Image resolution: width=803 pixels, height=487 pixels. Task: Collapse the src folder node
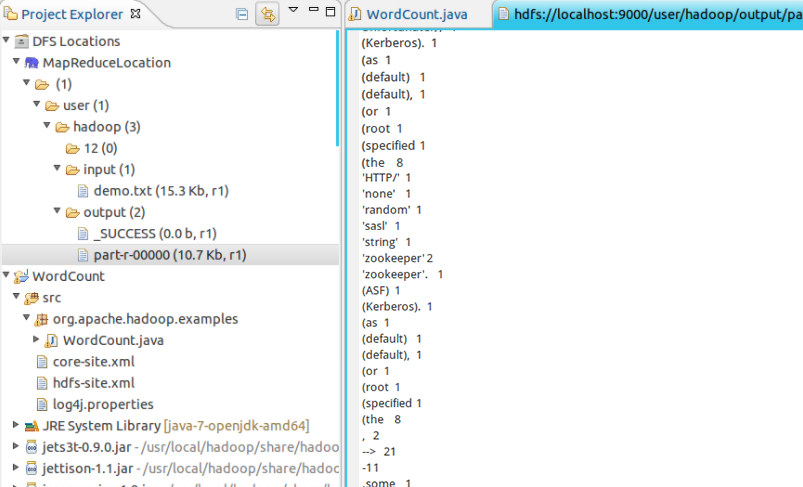pos(16,296)
